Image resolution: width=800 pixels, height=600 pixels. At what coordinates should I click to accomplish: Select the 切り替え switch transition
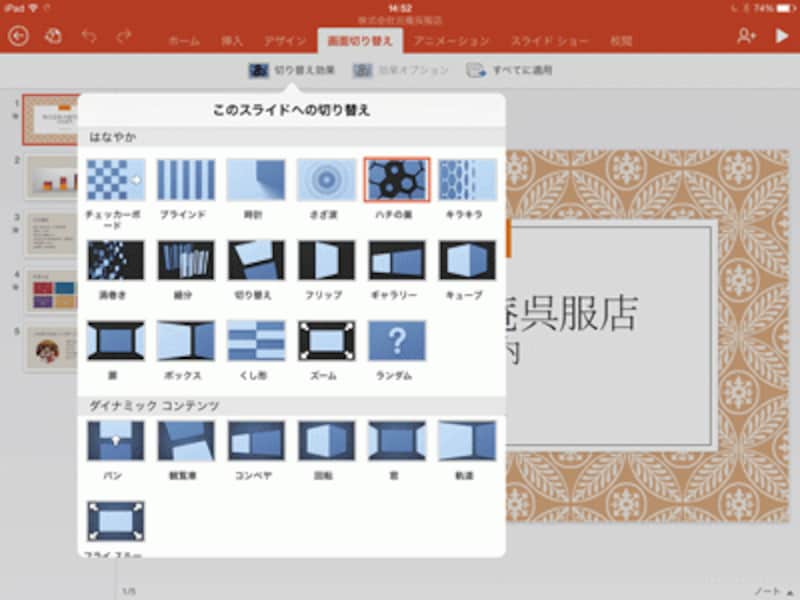256,260
